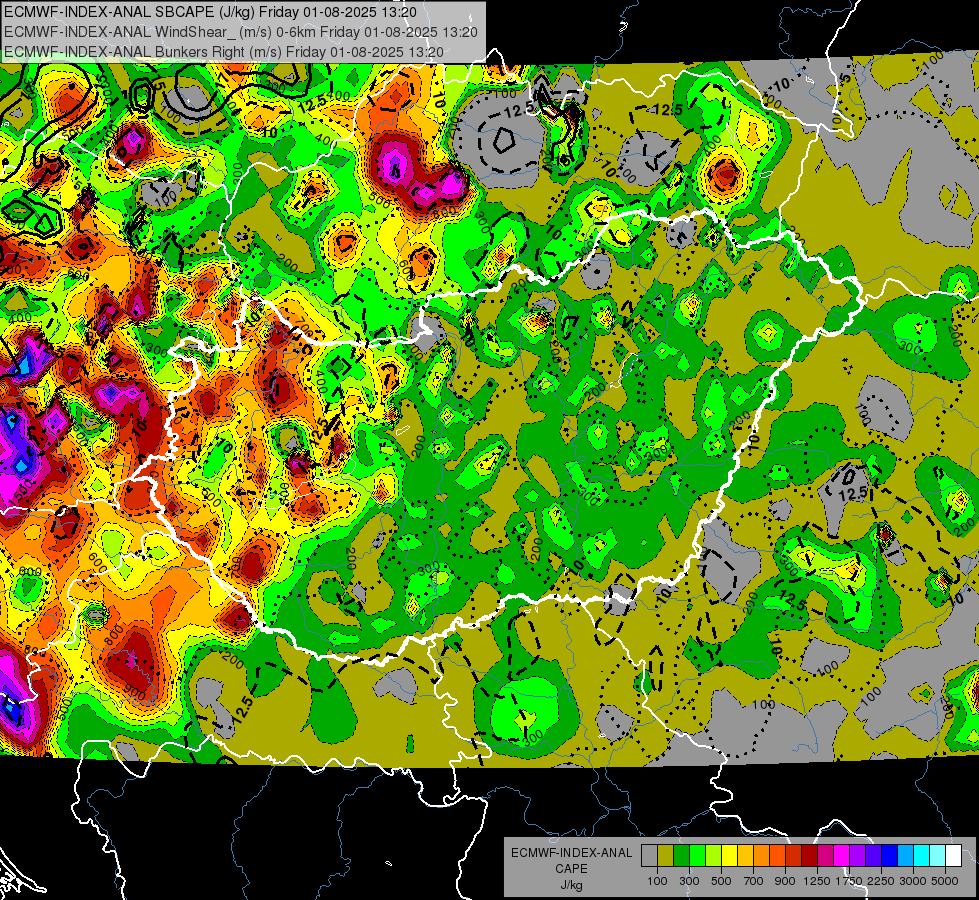Pick the white legend swatch above 5000
Screen dimensions: 979x900
pos(953,856)
